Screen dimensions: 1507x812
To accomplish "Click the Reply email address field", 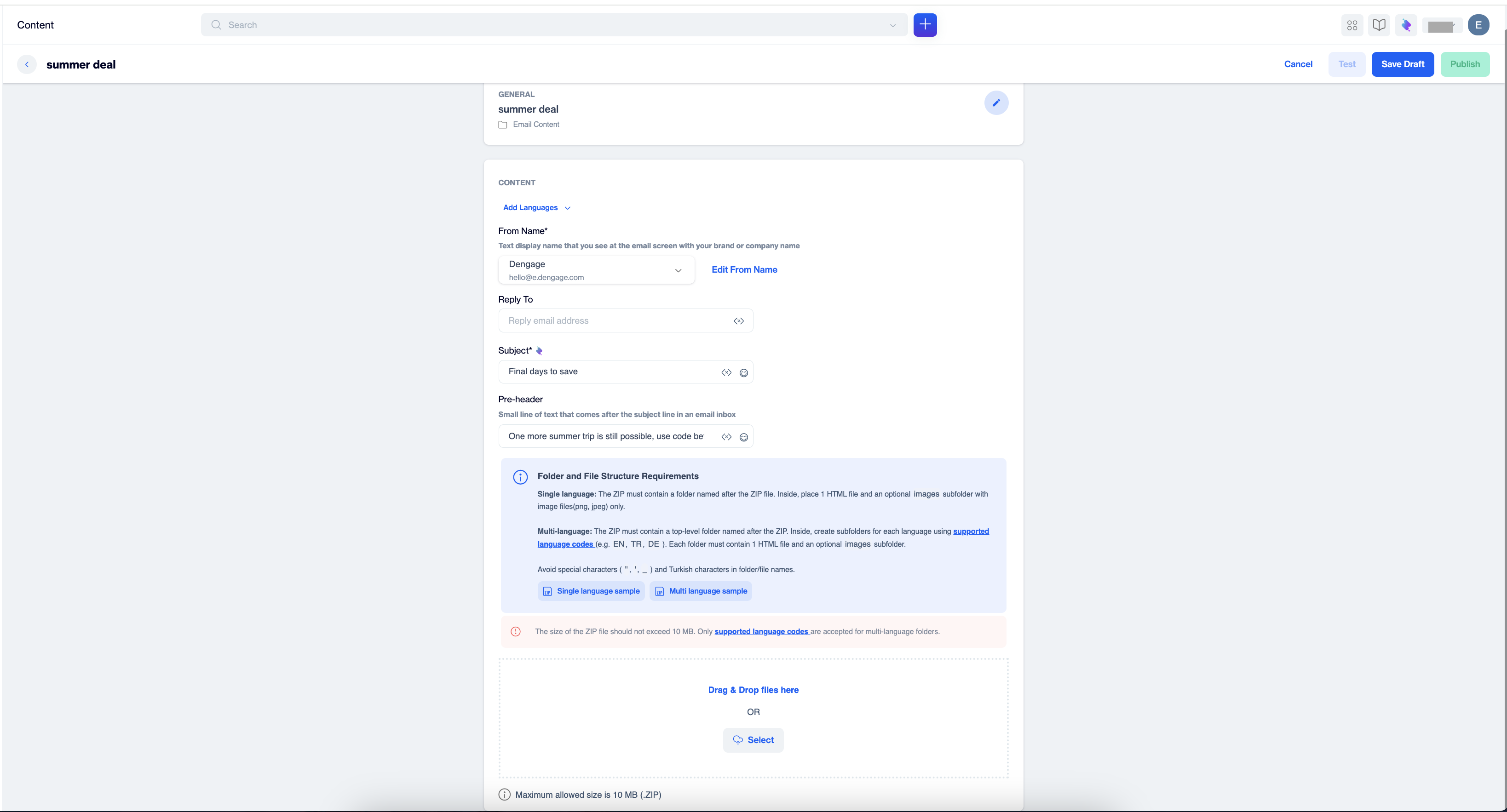I will [625, 321].
